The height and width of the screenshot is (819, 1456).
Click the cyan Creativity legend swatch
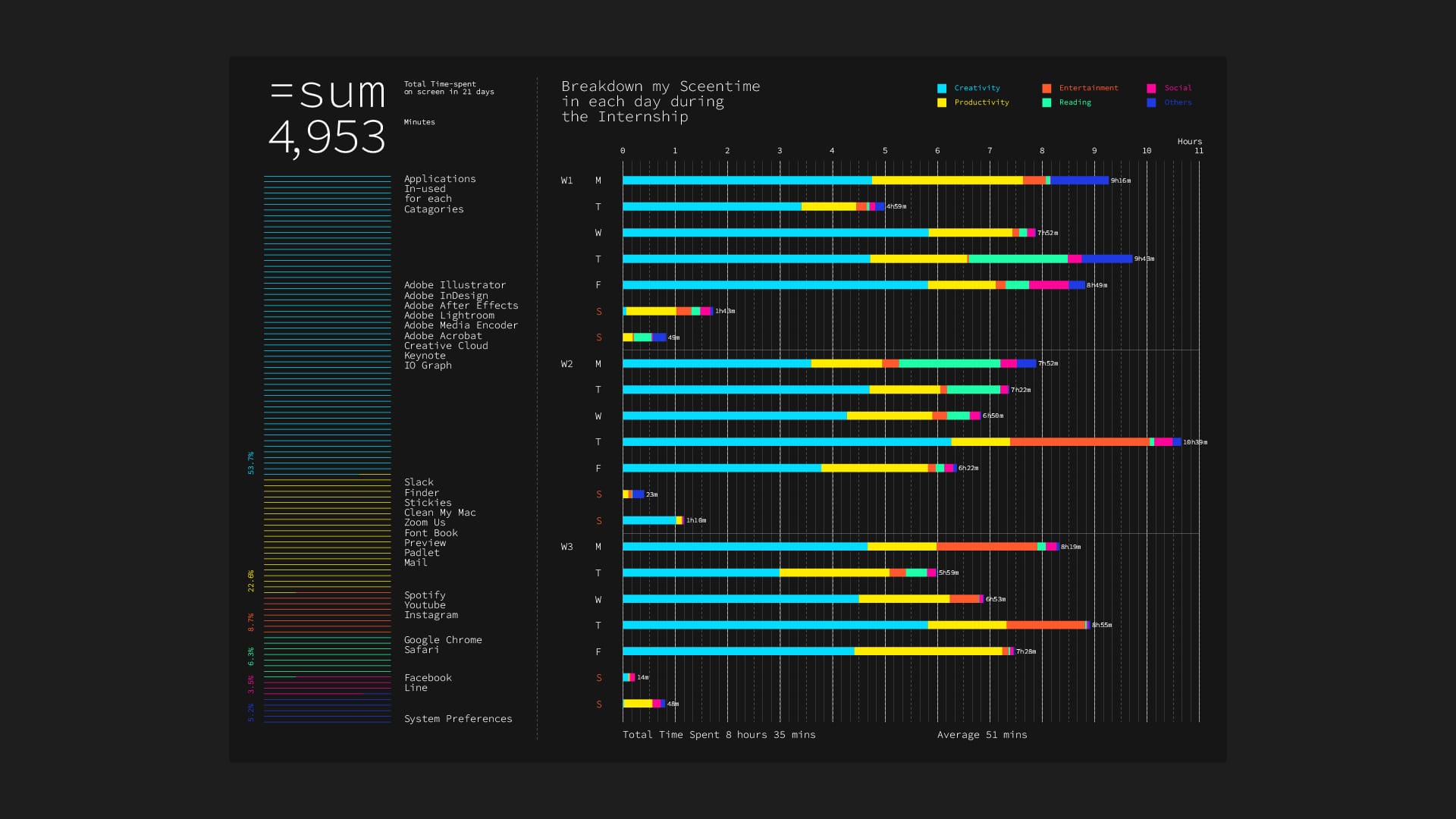point(941,89)
